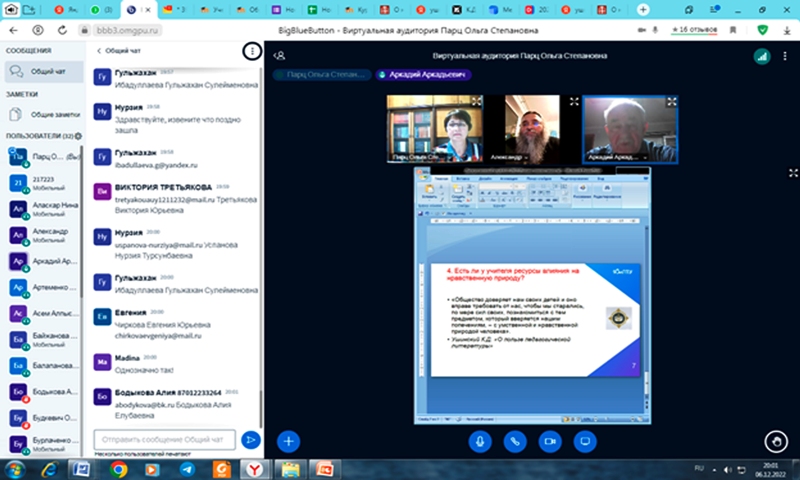Image resolution: width=800 pixels, height=480 pixels.
Task: Fullscreen the Аркадий Аркад... webcam video
Action: [x=671, y=102]
